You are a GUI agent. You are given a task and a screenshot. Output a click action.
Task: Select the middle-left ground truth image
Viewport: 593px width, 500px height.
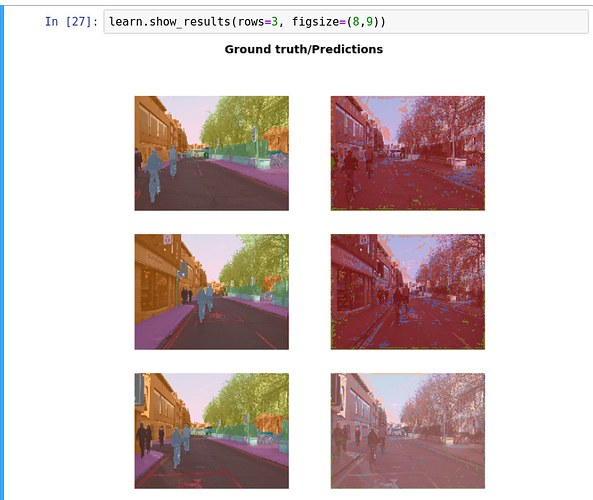[x=211, y=292]
